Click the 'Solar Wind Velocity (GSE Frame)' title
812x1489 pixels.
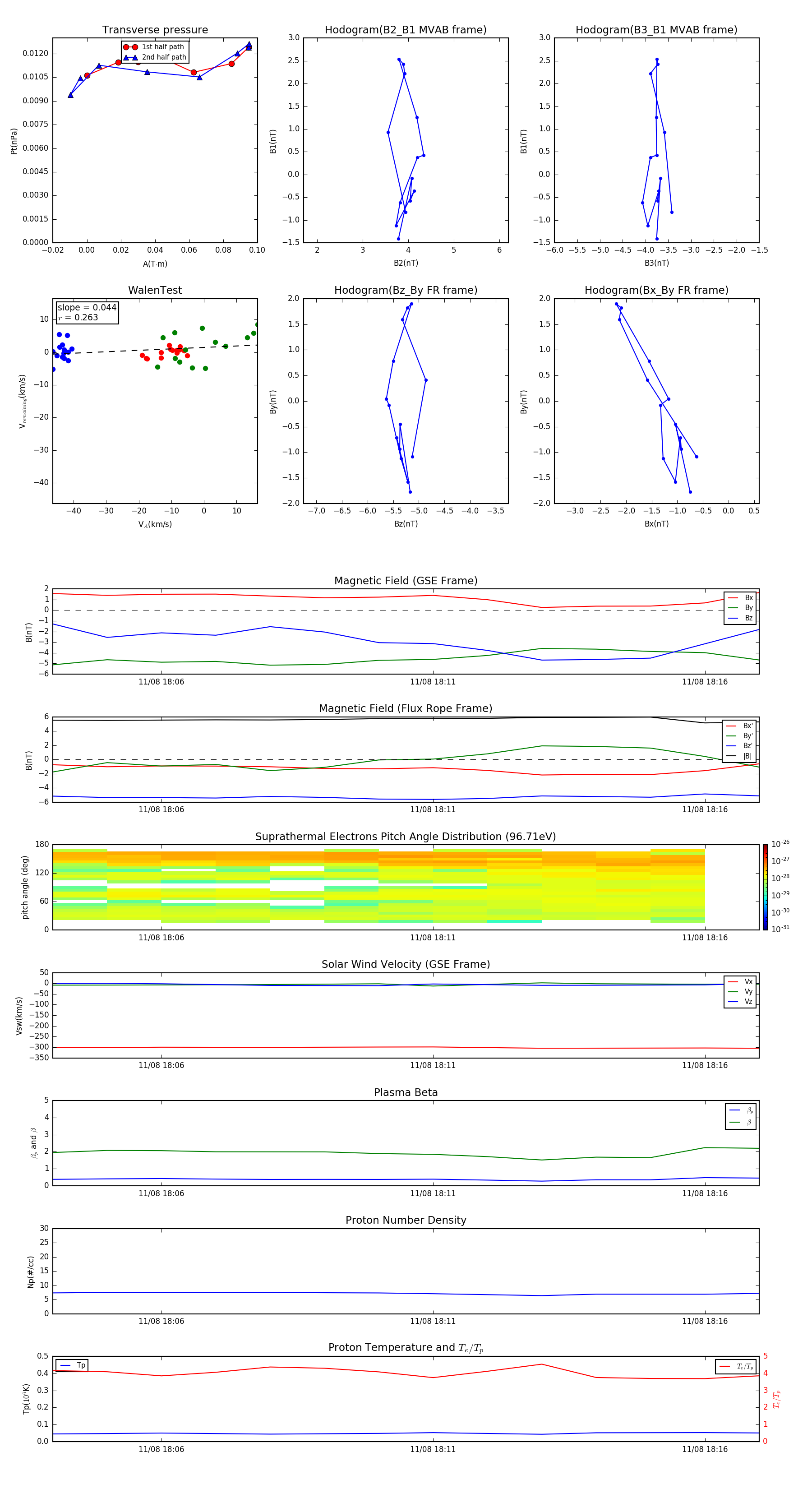406,964
